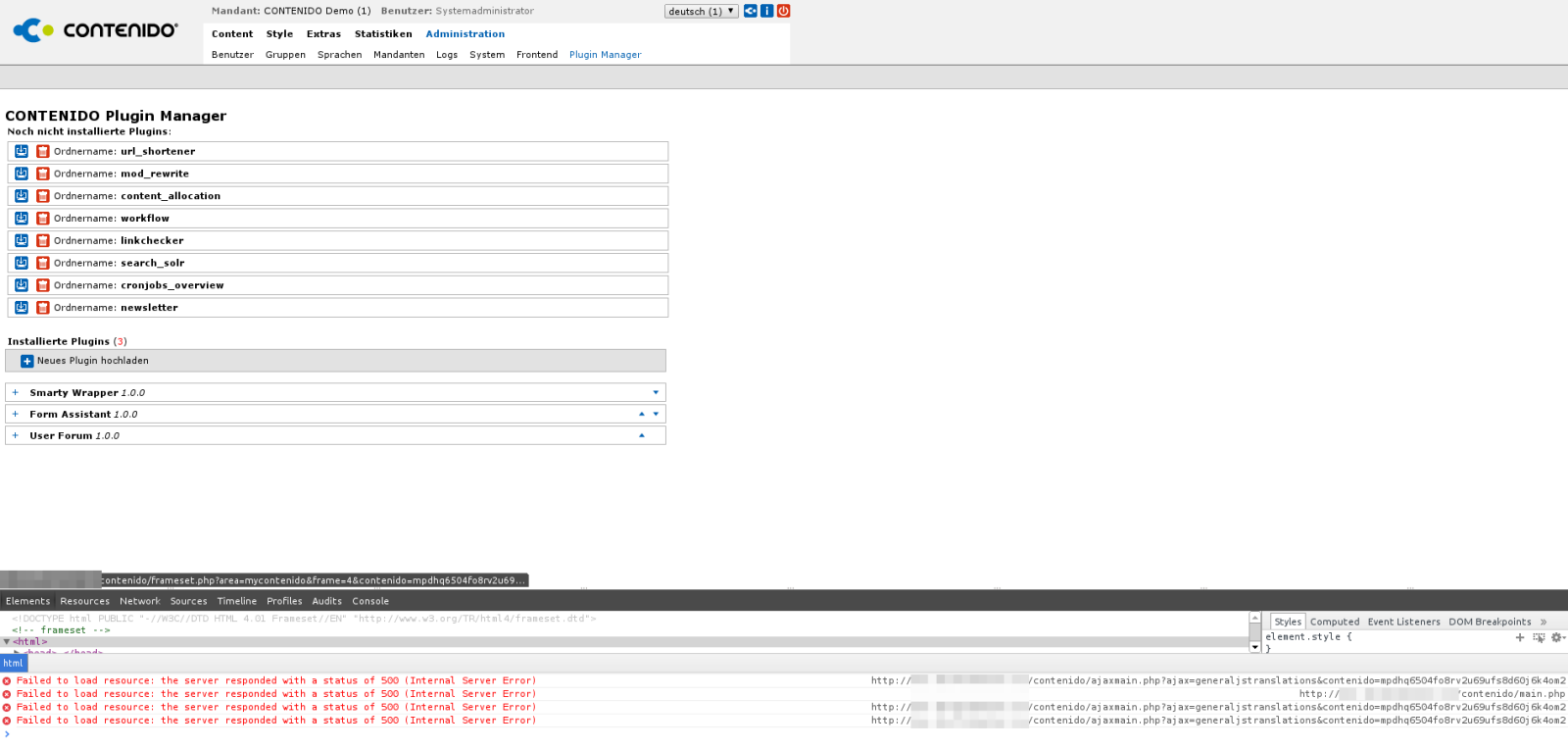Add new style rule with plus icon
This screenshot has height=749, width=1568.
(1520, 637)
